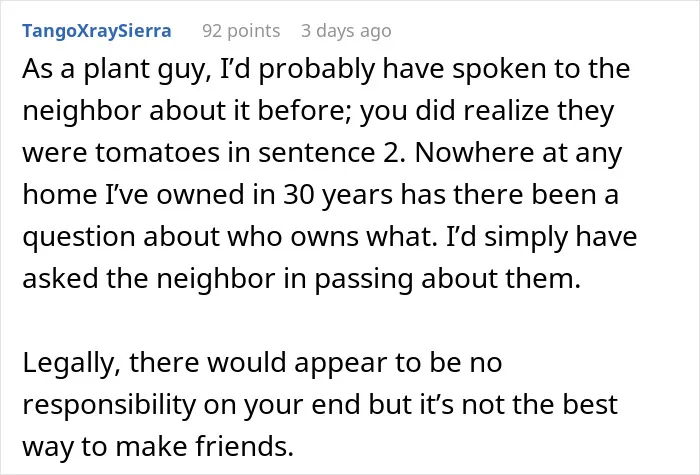
Task: Open the '3 days ago' timestamp permalink
Action: 346,31
